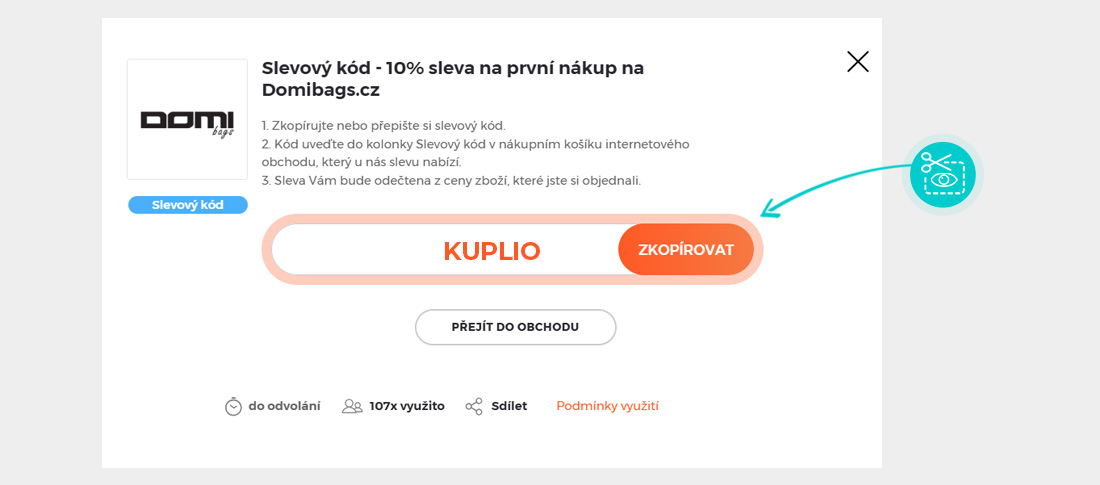
Task: Click the 10% sleva heading title
Action: click(452, 68)
